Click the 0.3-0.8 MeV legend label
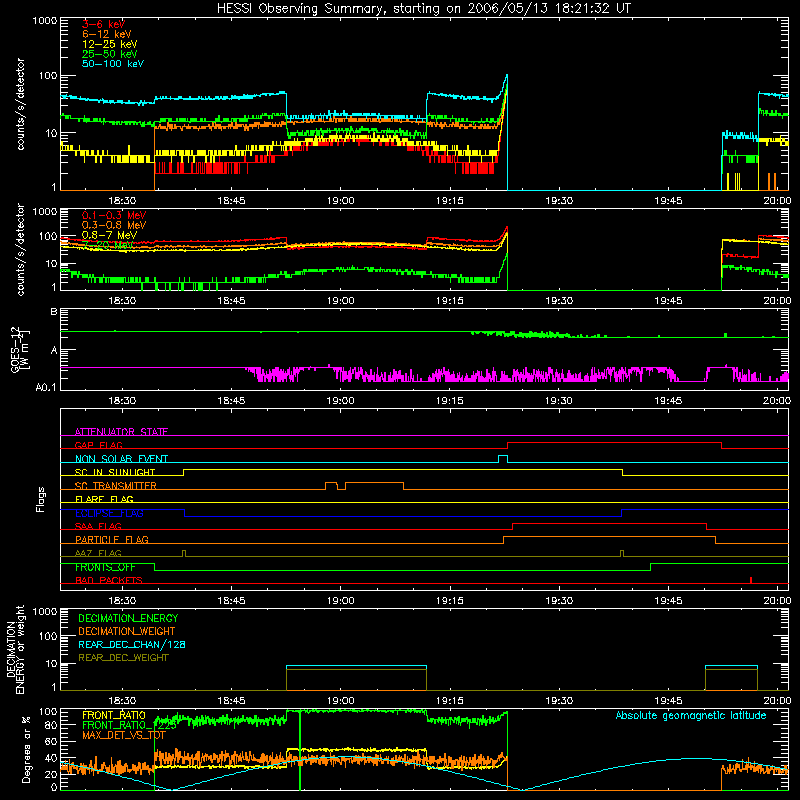The width and height of the screenshot is (800, 800). [114, 225]
